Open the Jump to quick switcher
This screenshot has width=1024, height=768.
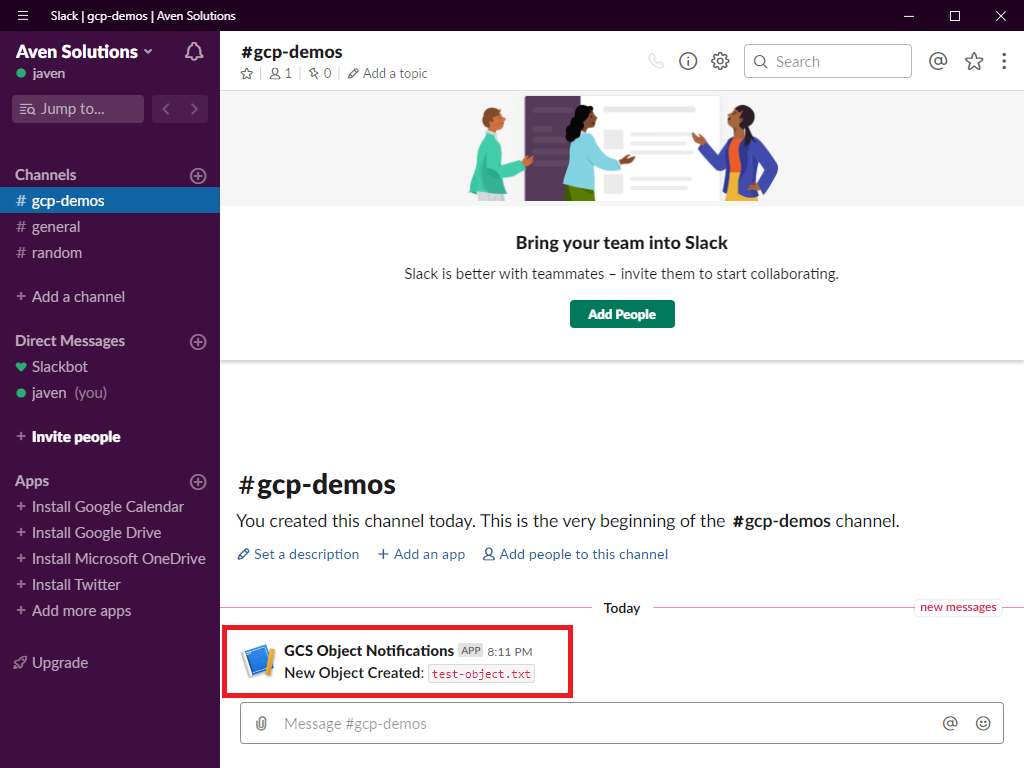click(x=78, y=109)
